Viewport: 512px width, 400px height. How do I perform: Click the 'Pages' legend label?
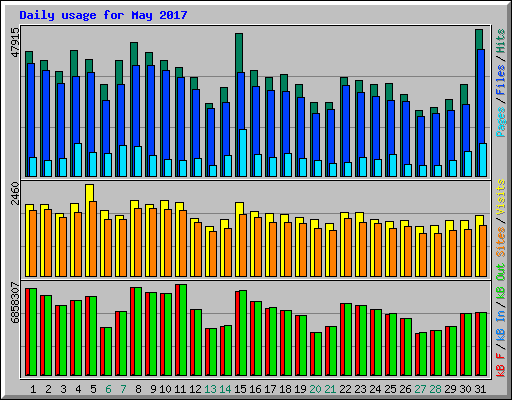[x=501, y=122]
